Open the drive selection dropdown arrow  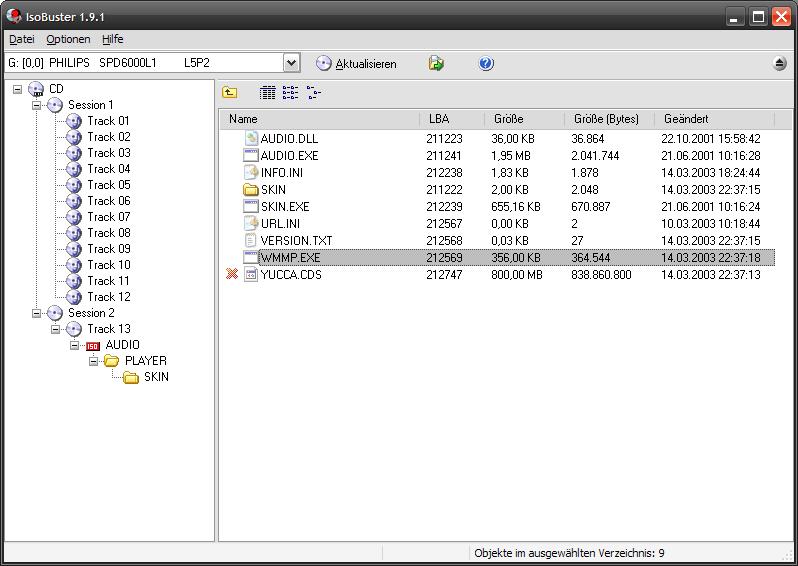point(291,63)
